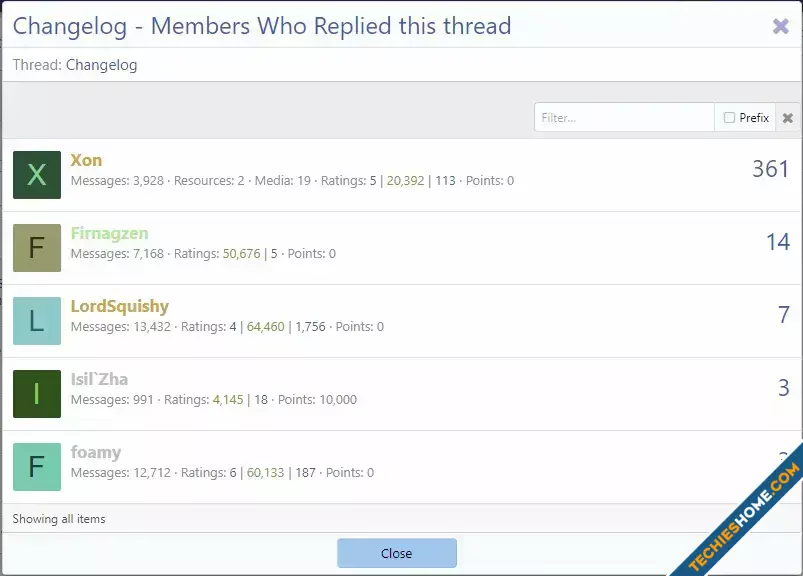803x576 pixels.
Task: Click the Close button
Action: [397, 553]
